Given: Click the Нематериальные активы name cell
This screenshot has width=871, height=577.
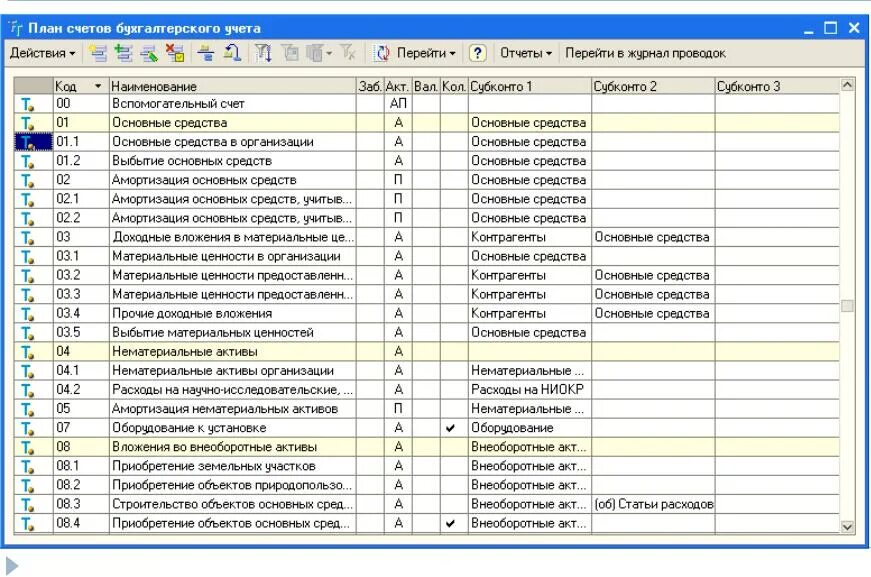Looking at the screenshot, I should 233,352.
